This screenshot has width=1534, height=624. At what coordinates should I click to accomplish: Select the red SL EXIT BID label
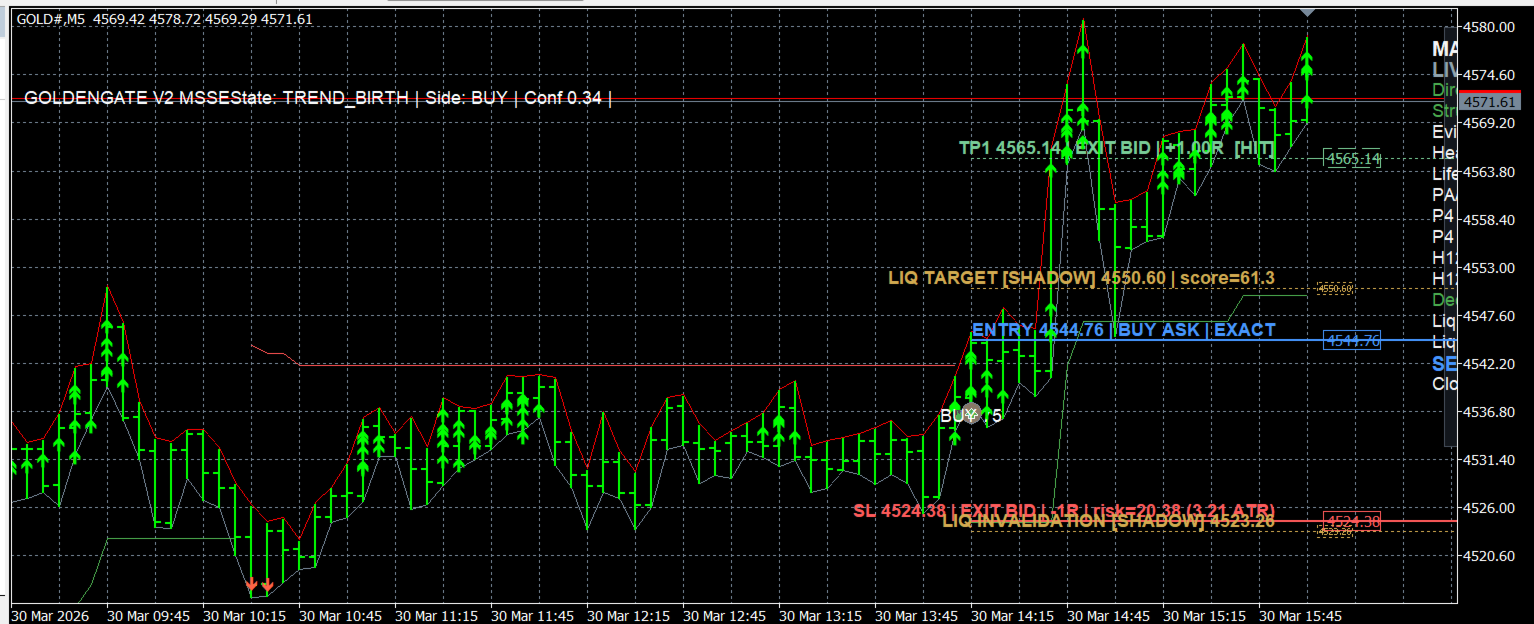click(1064, 510)
